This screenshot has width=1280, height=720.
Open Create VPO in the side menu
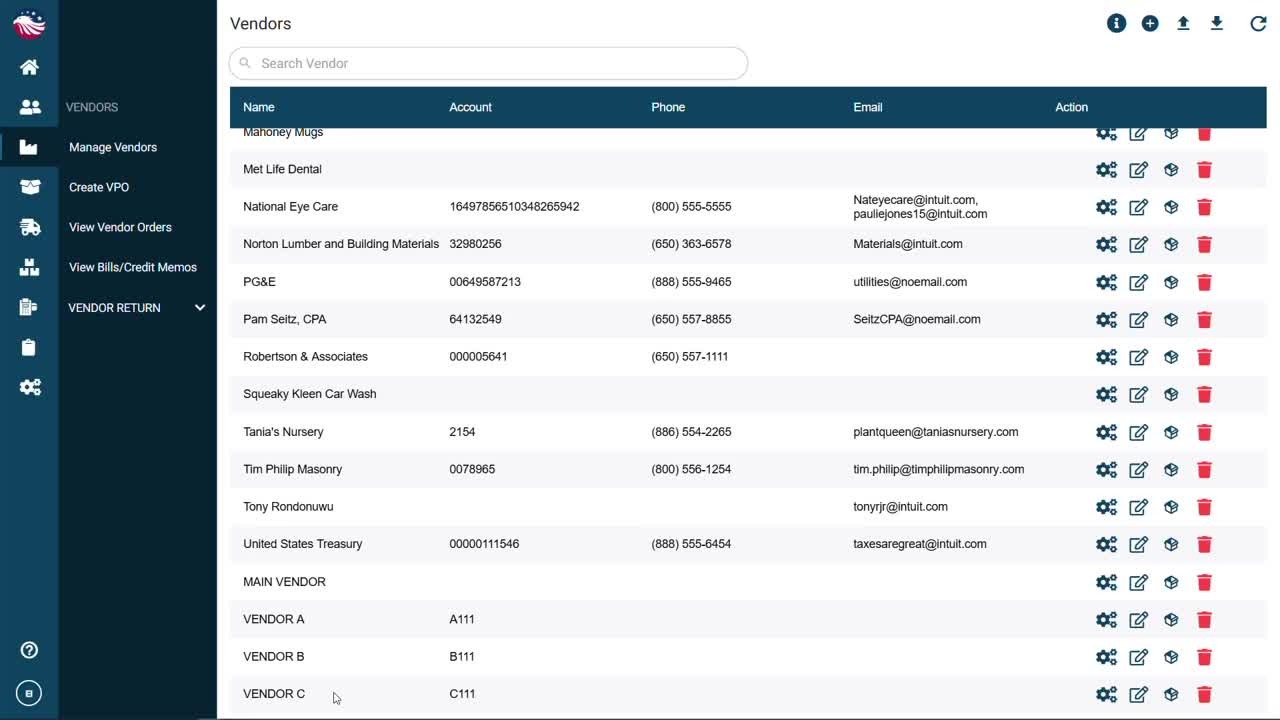point(99,187)
